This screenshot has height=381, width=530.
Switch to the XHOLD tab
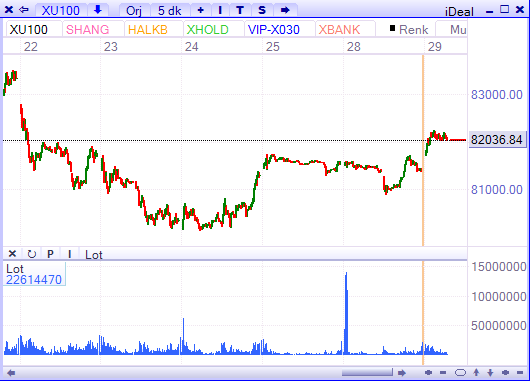coord(208,29)
